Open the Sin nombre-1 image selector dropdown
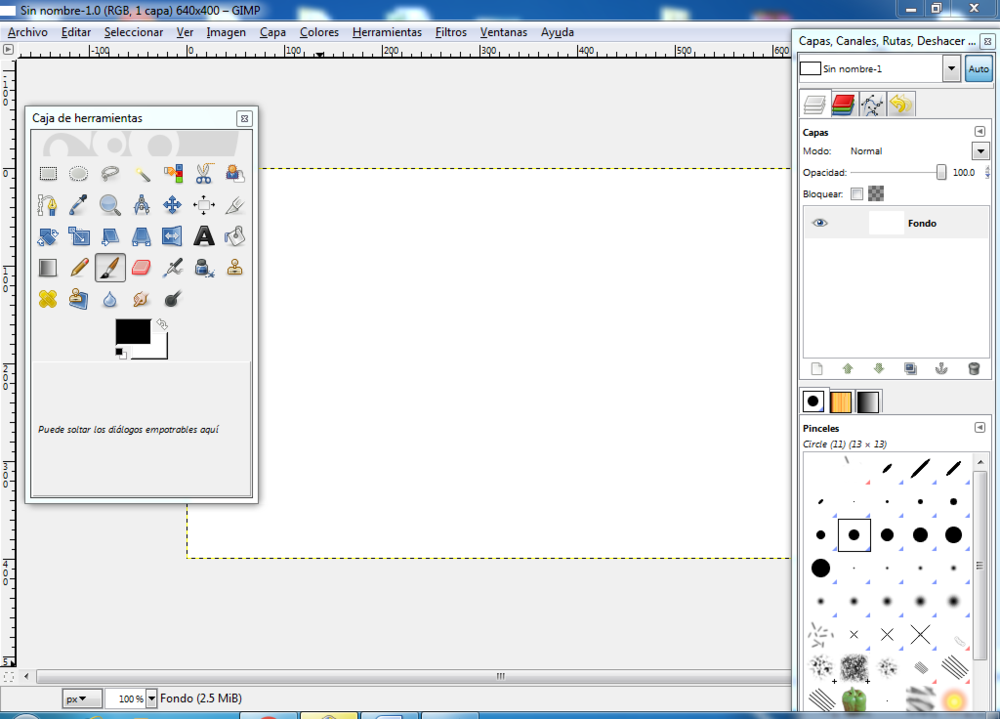1000x719 pixels. tap(951, 69)
